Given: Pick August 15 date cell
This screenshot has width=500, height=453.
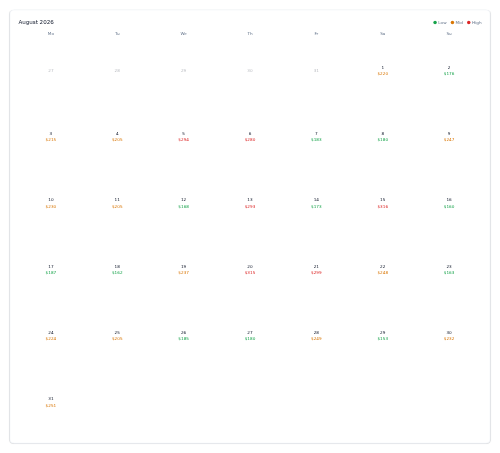Looking at the screenshot, I should pos(383,203).
